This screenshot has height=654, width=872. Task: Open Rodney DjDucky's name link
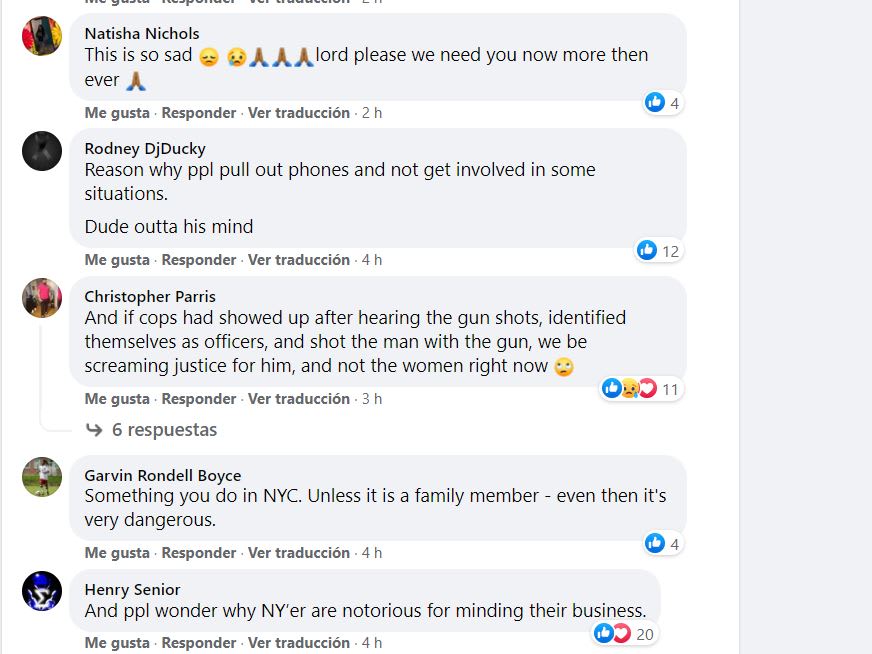click(x=145, y=149)
